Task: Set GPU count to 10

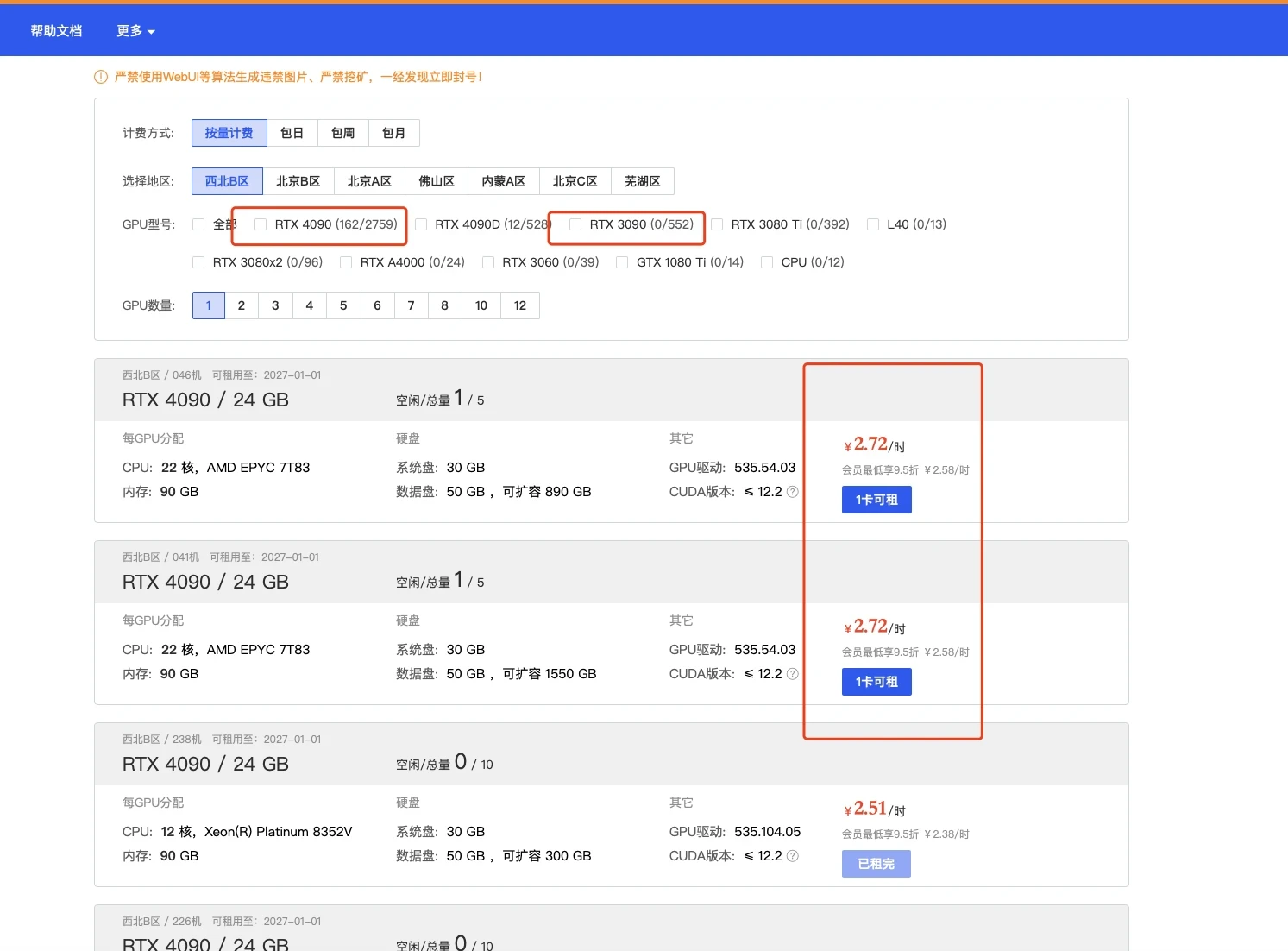Action: tap(481, 305)
